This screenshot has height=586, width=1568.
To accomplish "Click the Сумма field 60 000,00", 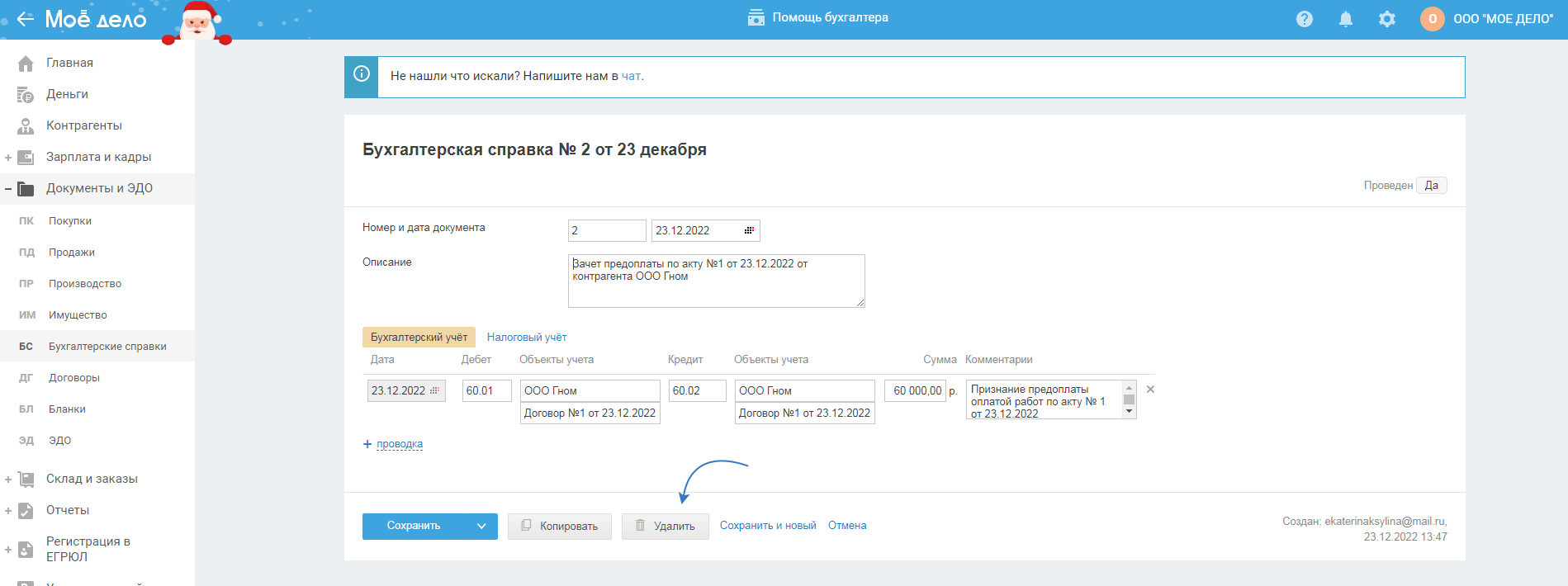I will point(915,390).
